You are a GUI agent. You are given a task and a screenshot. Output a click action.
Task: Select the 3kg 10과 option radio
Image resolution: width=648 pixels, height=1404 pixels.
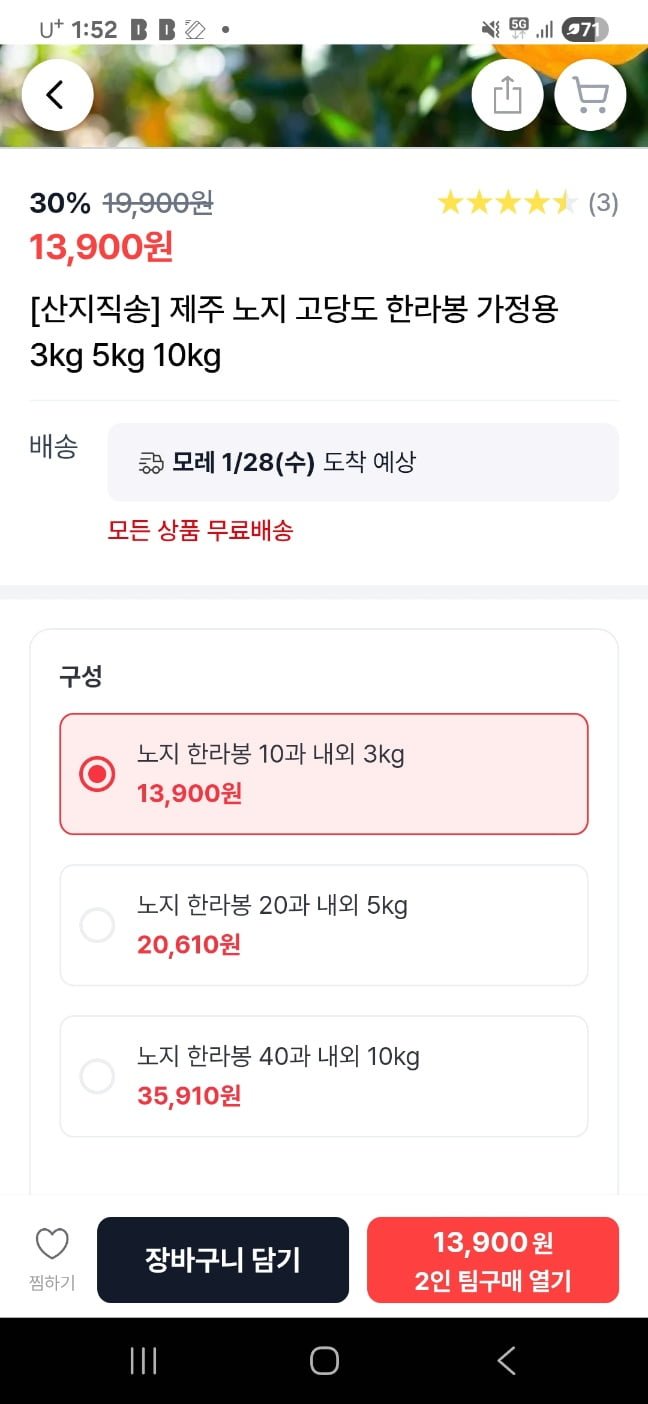pos(97,774)
